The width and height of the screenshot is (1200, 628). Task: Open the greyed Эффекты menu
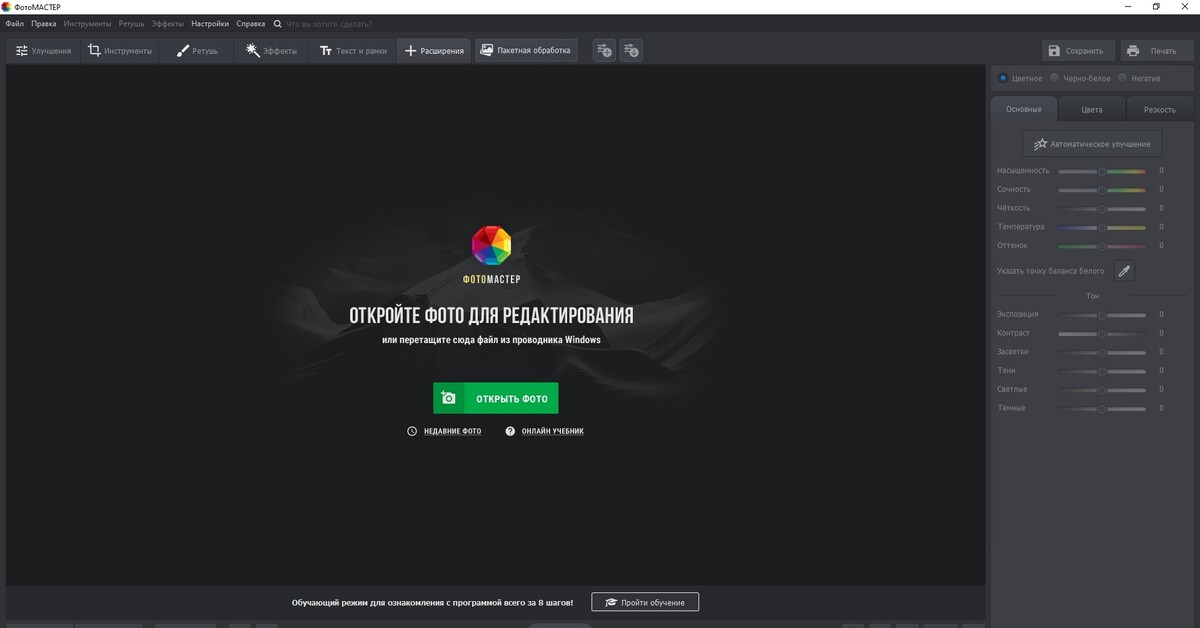[x=168, y=23]
